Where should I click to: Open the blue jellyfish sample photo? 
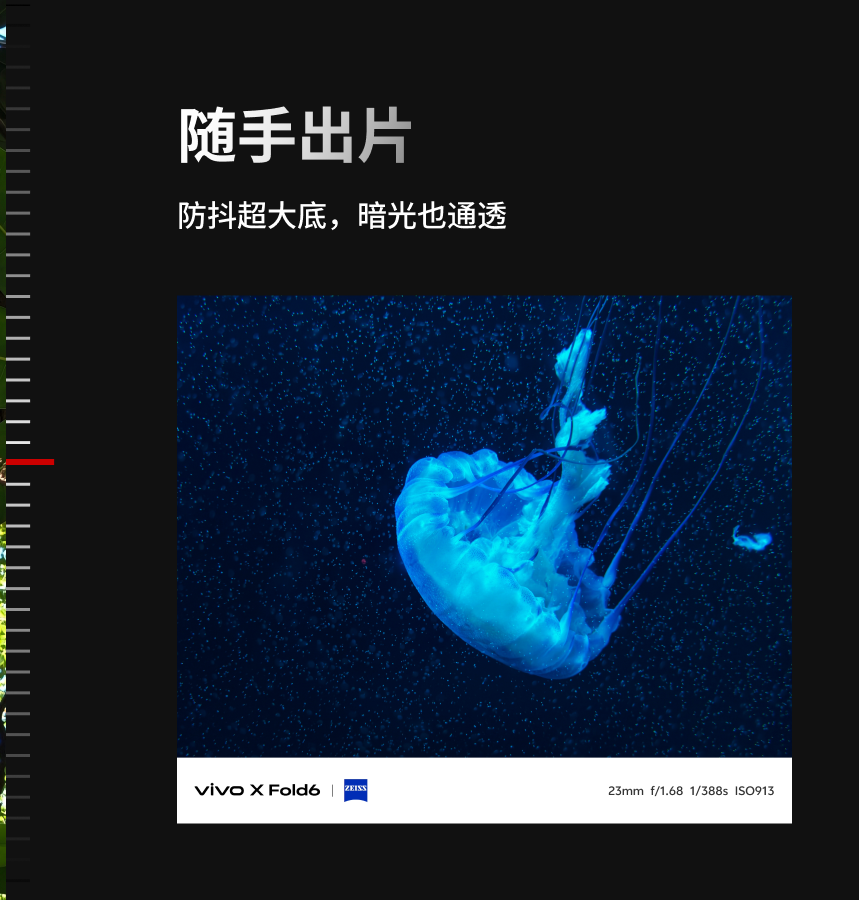pyautogui.click(x=484, y=526)
